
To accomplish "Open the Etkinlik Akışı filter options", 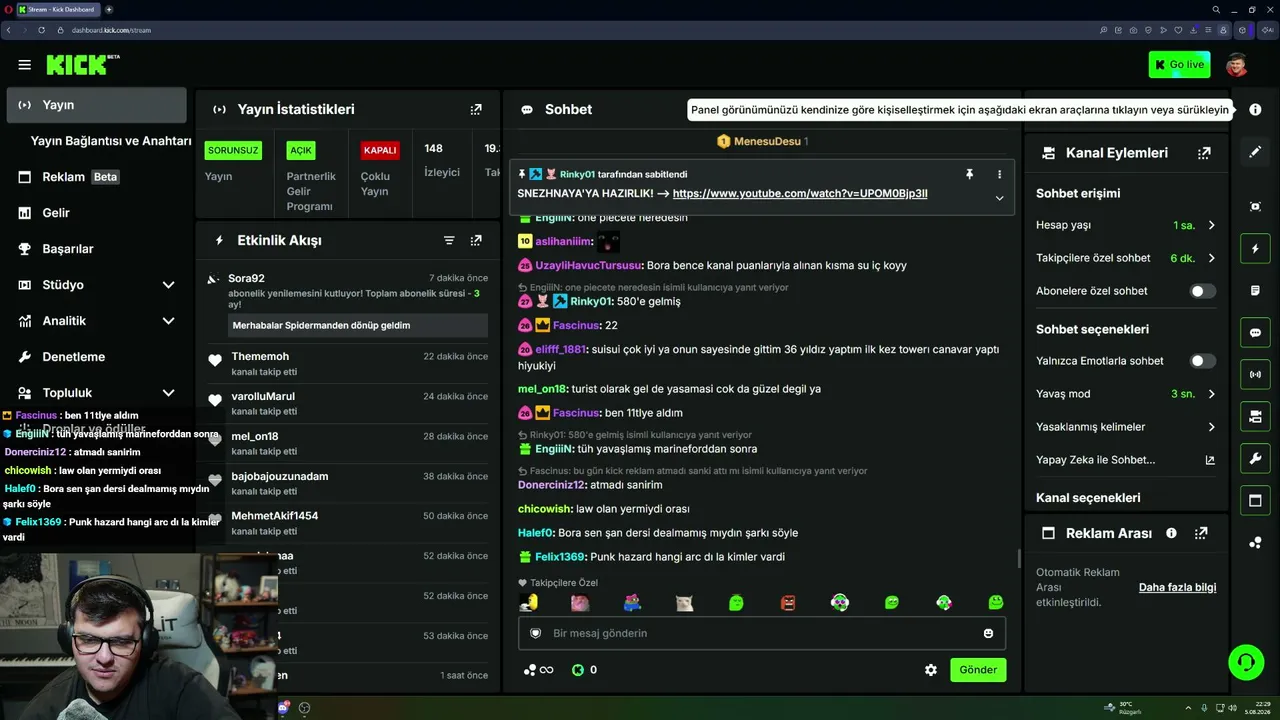I will (449, 241).
